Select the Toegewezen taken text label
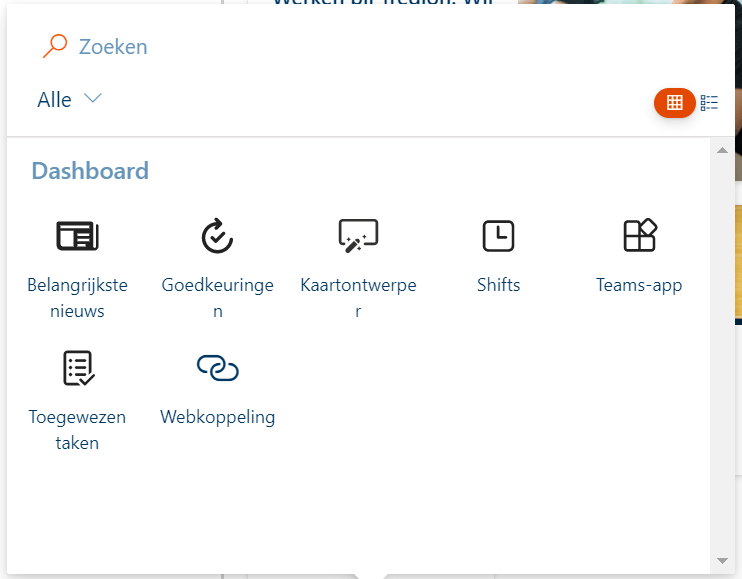Image resolution: width=742 pixels, height=579 pixels. (77, 430)
